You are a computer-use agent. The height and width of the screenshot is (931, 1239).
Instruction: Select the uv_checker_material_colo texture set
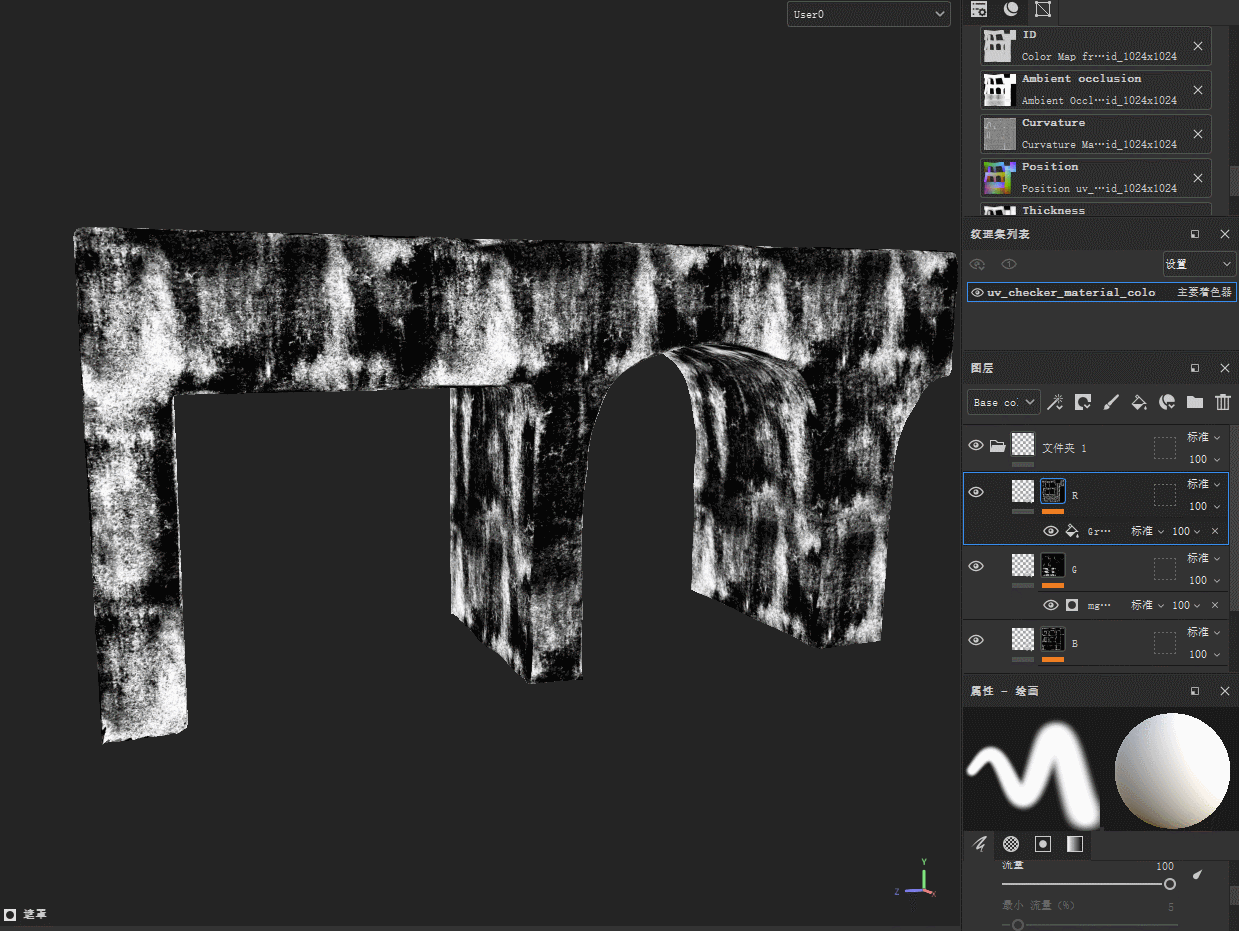[1070, 292]
